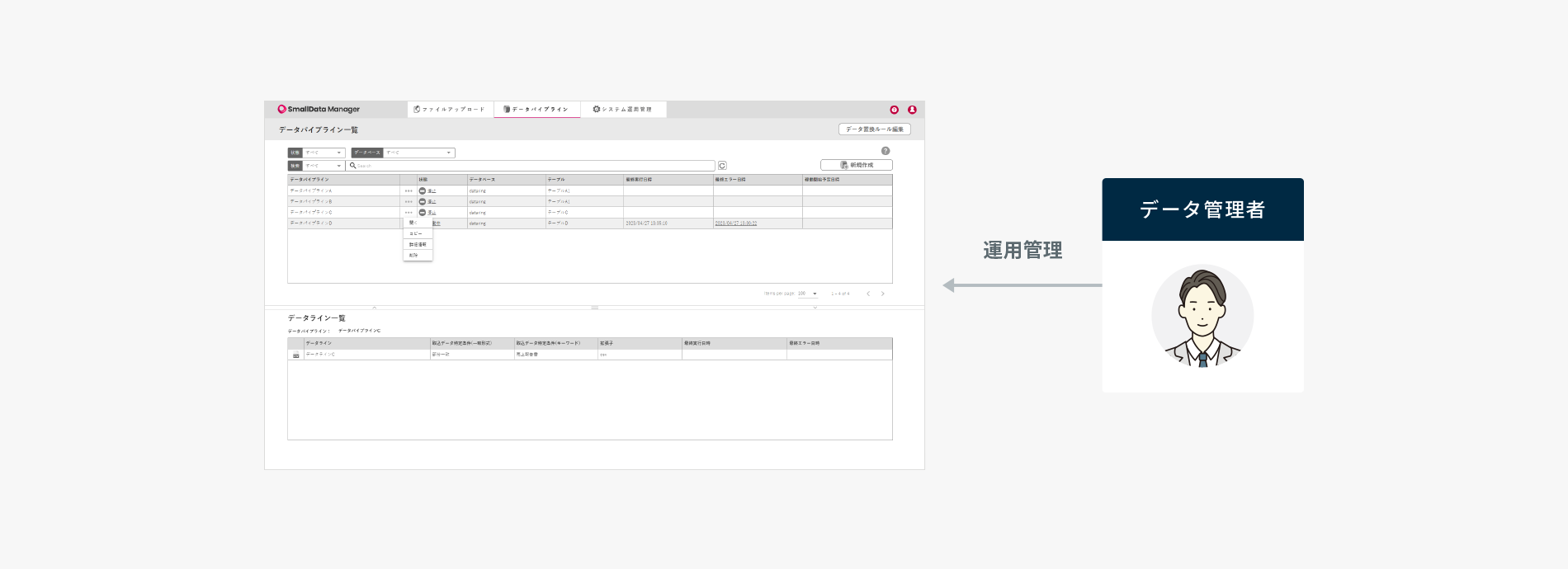1568x569 pixels.
Task: Collapse the upper panel using up chevron
Action: point(375,308)
